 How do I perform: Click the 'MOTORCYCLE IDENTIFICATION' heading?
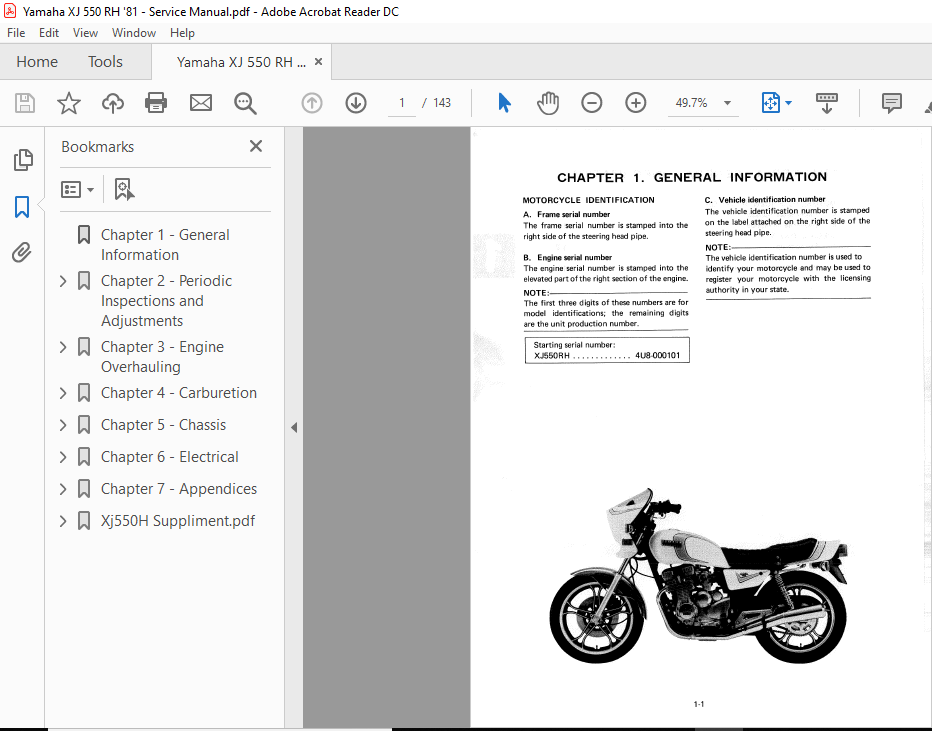pos(588,200)
